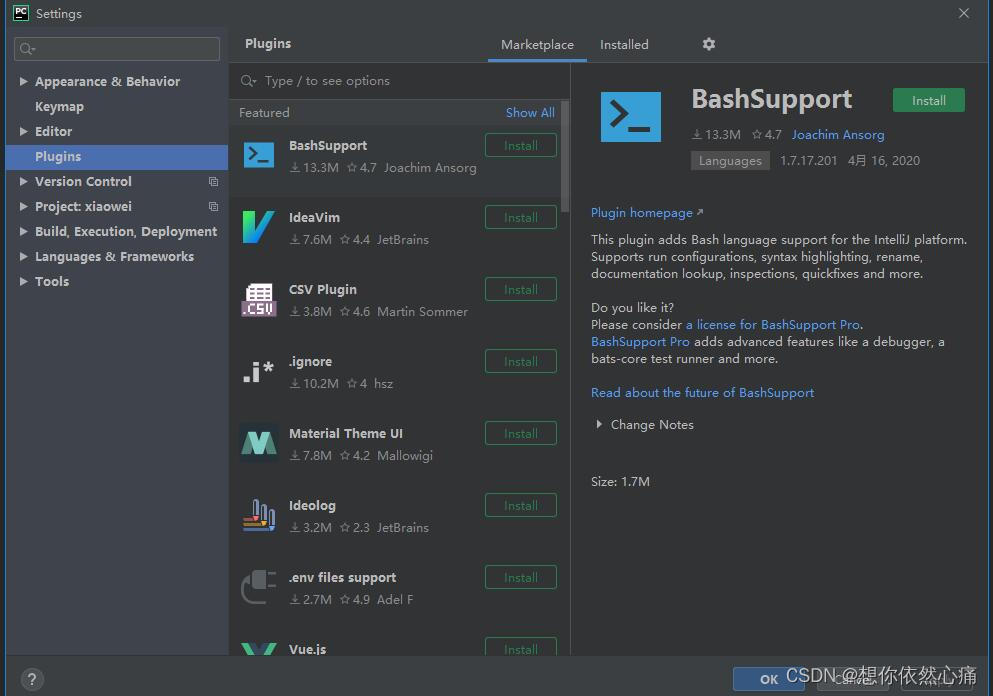Click the help question mark button
993x696 pixels.
(x=32, y=680)
